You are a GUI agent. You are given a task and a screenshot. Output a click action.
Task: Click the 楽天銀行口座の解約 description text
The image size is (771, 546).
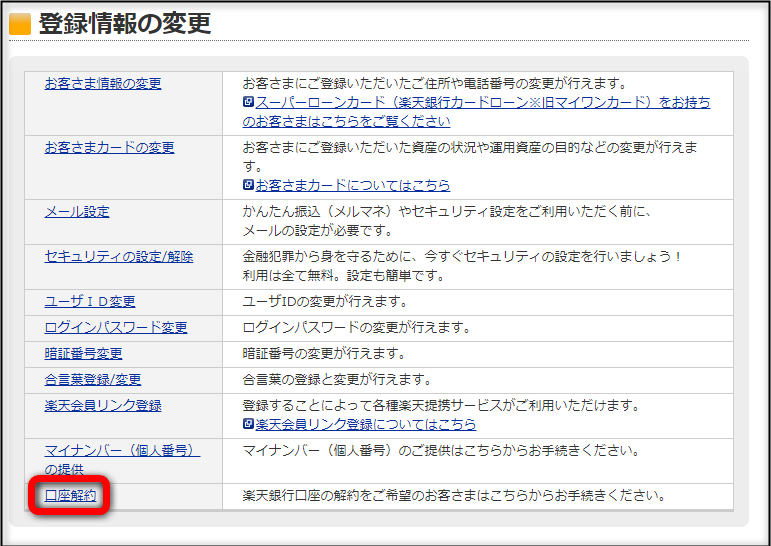(x=454, y=496)
